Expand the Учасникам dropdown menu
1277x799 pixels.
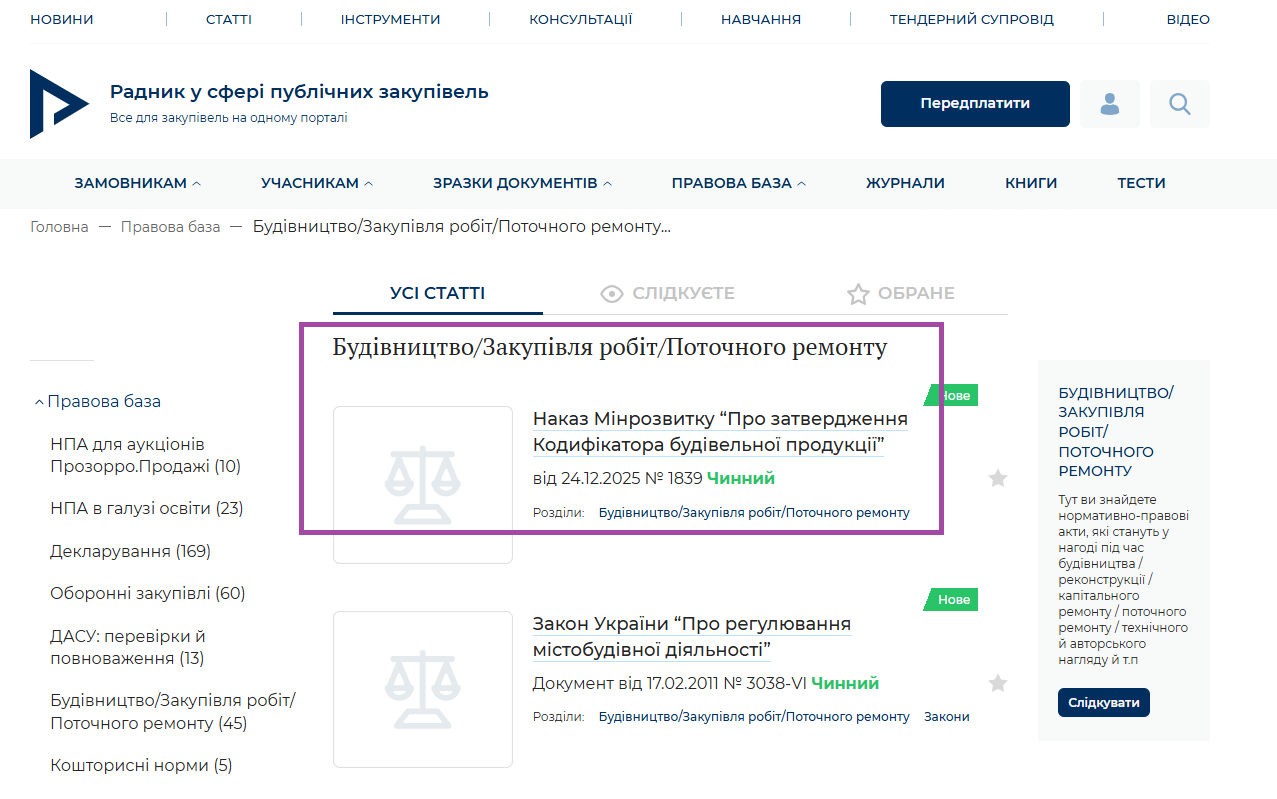317,183
